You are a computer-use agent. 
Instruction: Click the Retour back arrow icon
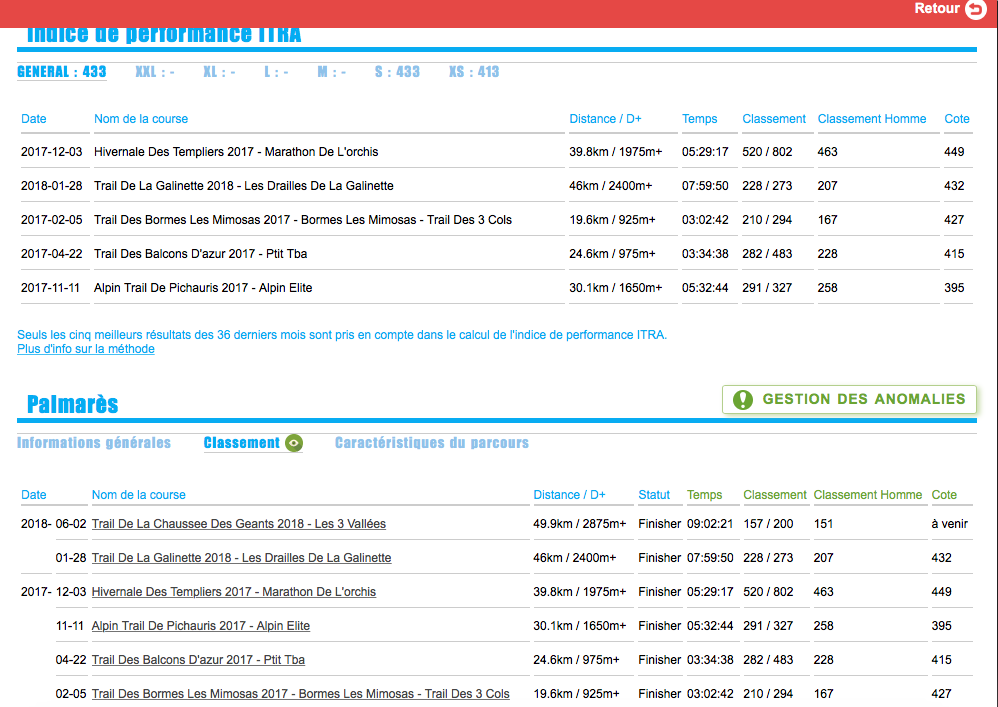(x=976, y=9)
